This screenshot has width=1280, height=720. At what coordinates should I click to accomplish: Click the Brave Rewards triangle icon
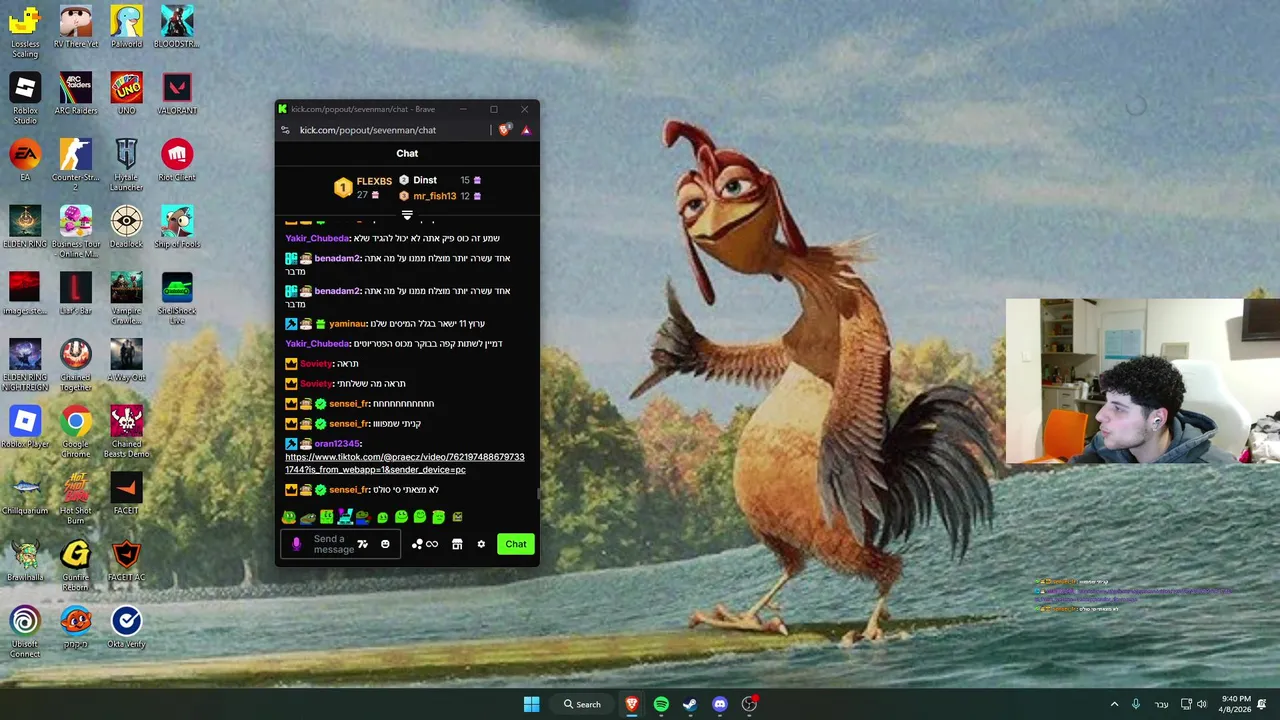[526, 130]
